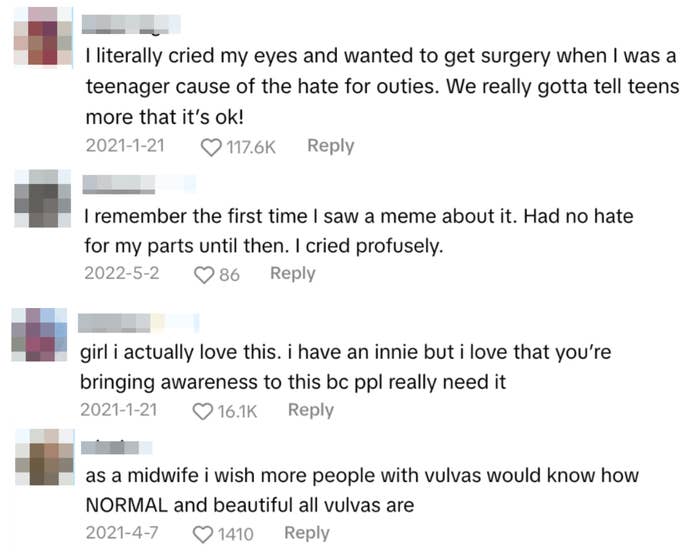Open the username above the innie comment
The height and width of the screenshot is (556, 700).
[x=138, y=322]
